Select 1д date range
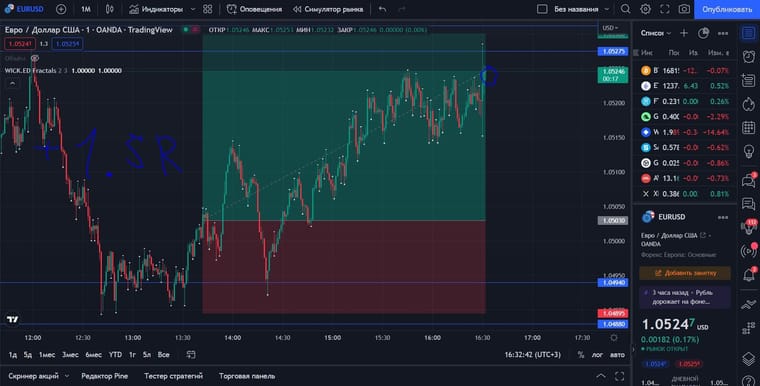This screenshot has width=760, height=386. point(13,354)
